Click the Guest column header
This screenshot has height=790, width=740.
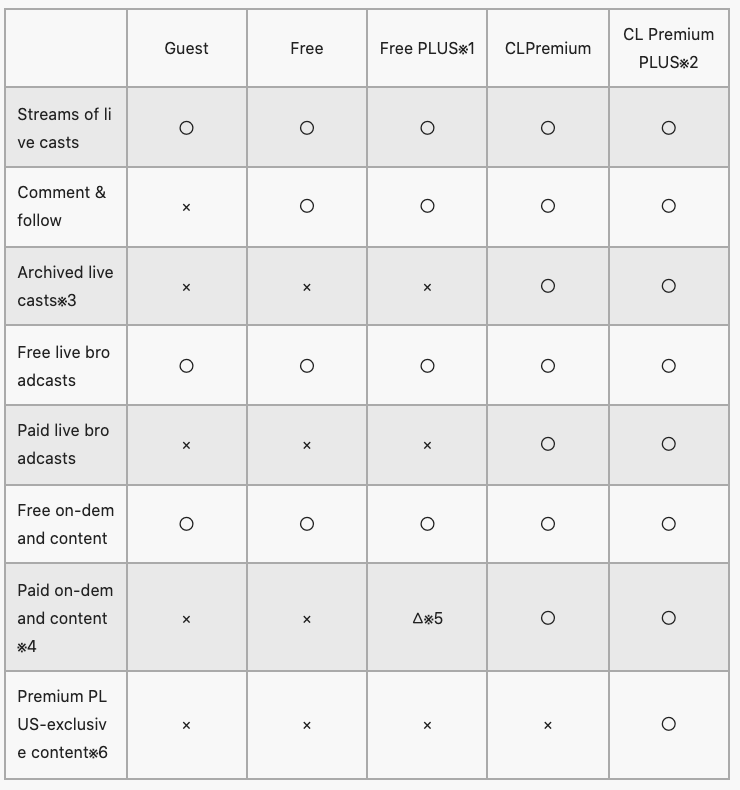click(186, 48)
